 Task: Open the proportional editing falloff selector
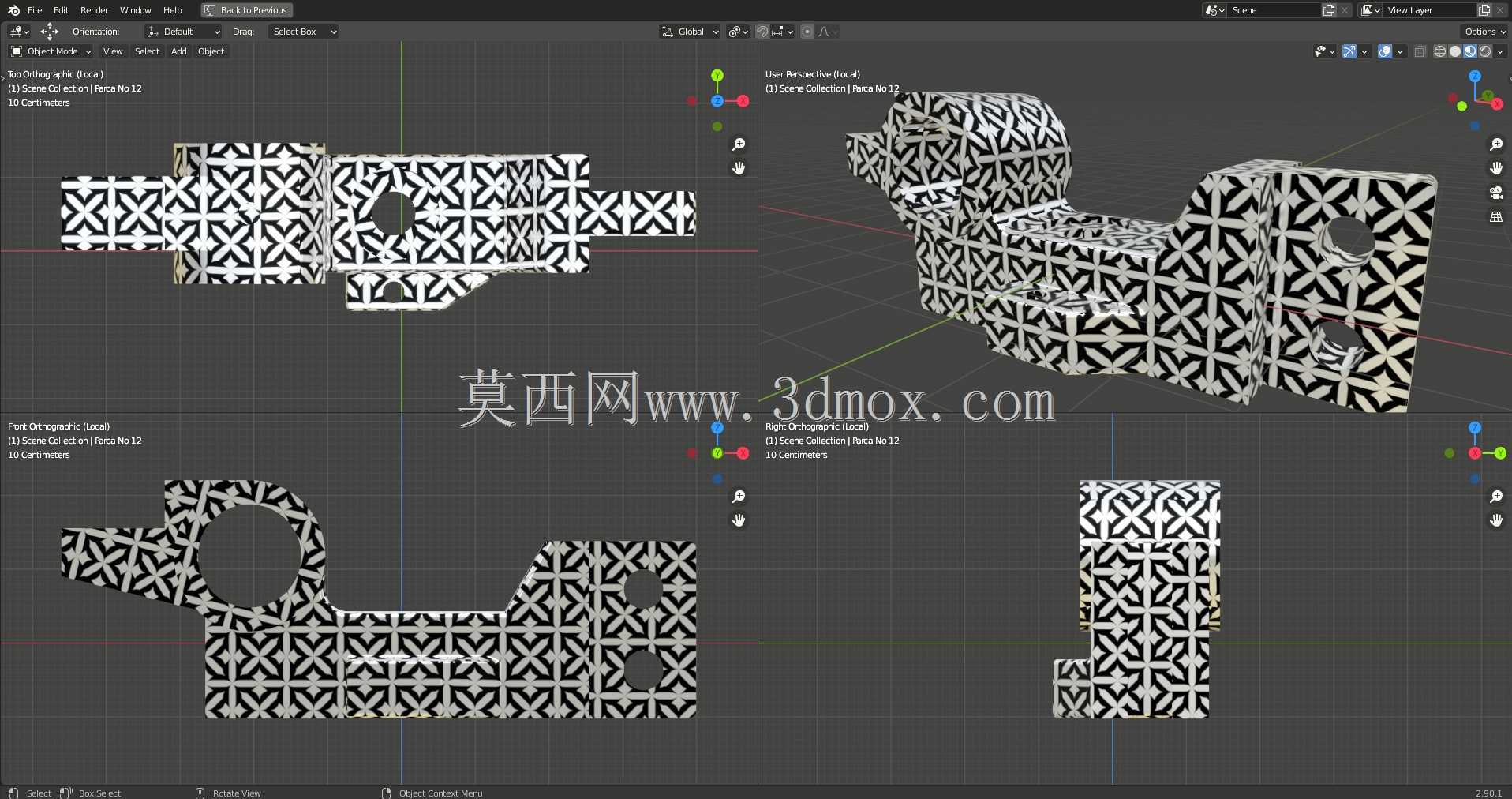[x=828, y=32]
